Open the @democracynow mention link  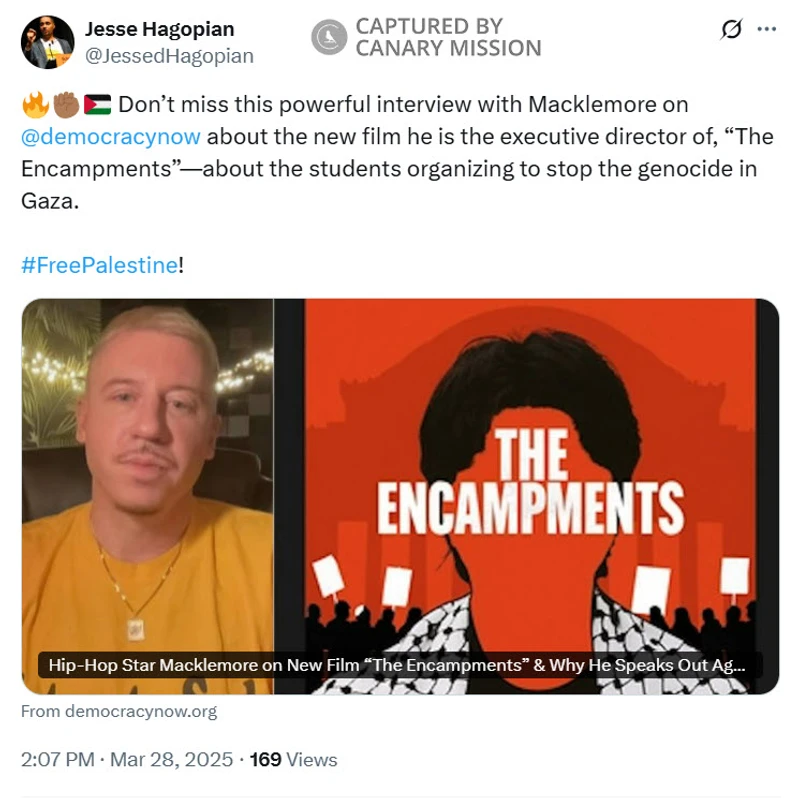[x=111, y=137]
